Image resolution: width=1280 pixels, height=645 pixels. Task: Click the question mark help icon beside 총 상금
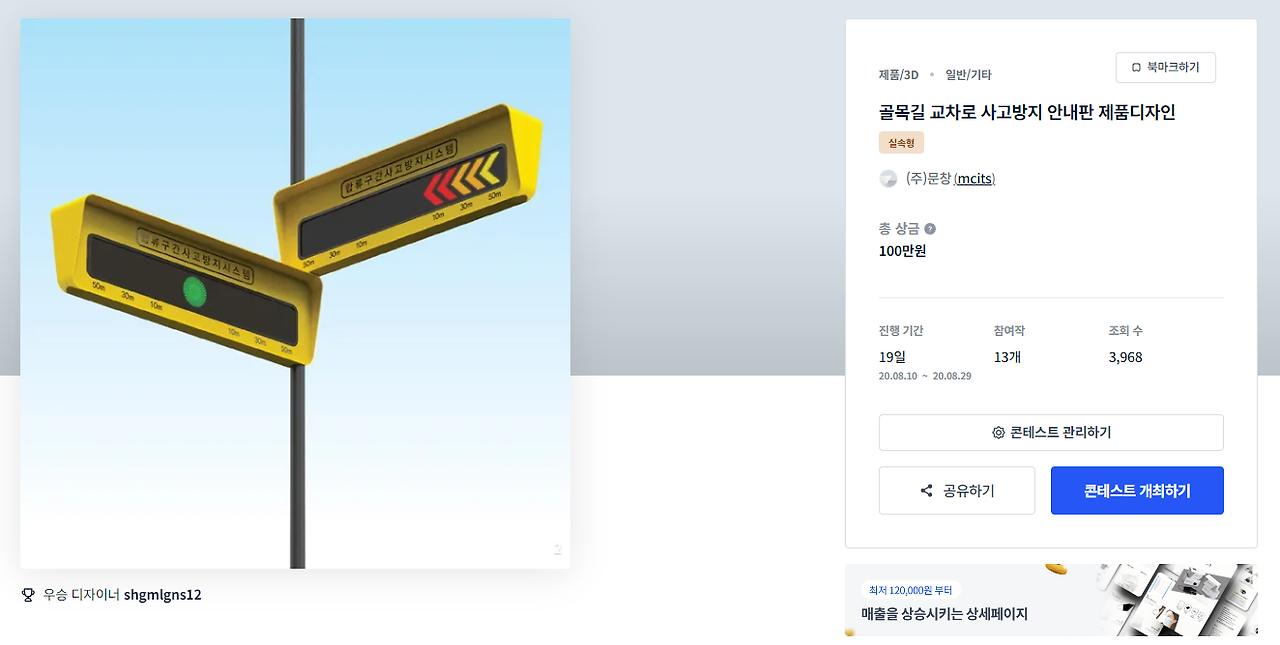click(930, 229)
